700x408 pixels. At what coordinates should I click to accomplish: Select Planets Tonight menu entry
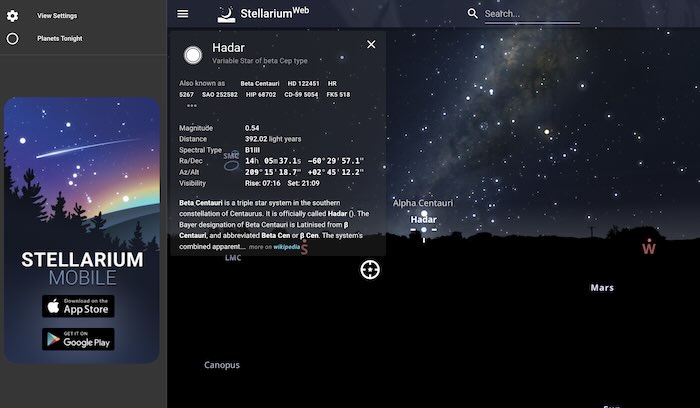coord(60,38)
